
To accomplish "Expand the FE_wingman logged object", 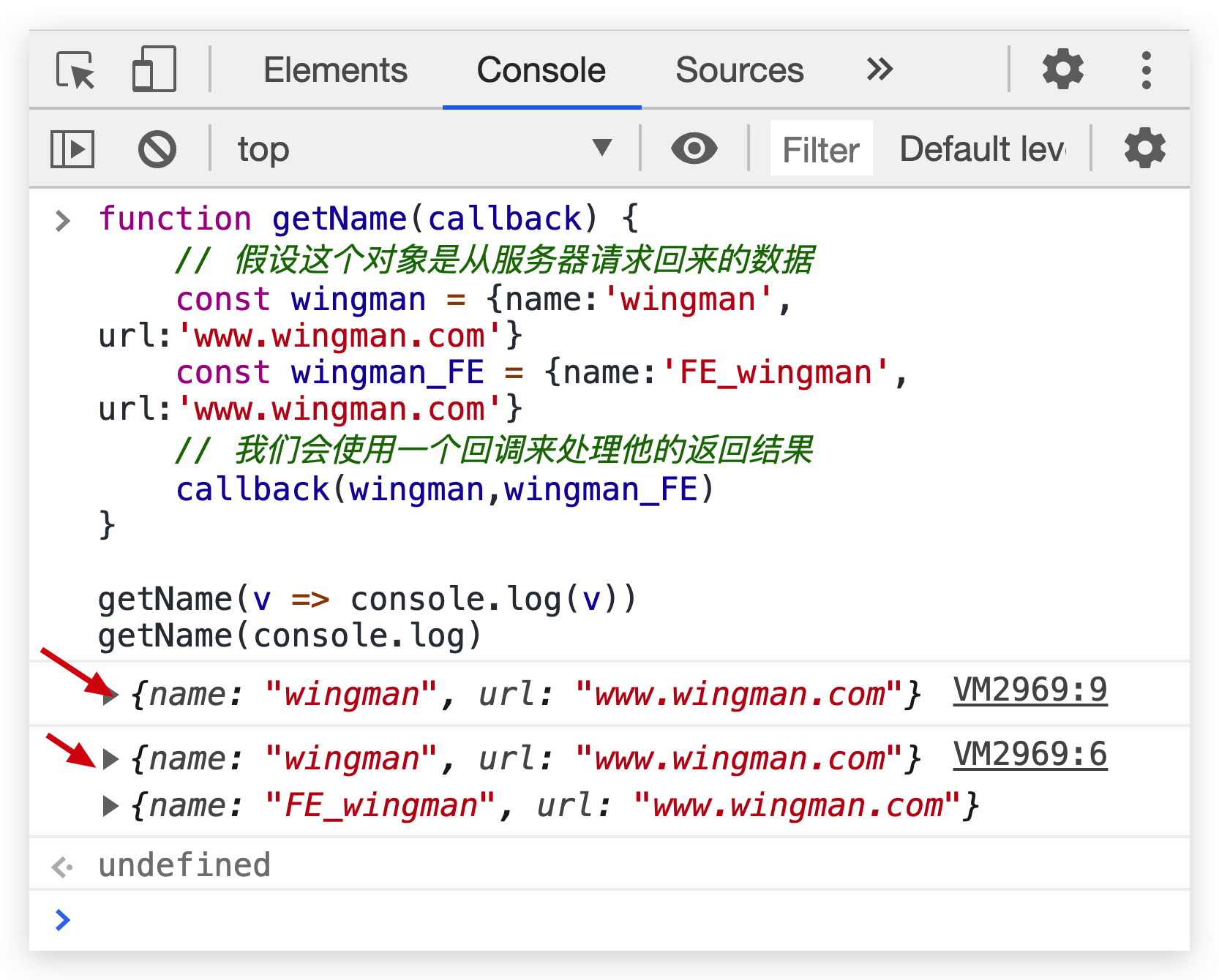I will coord(110,806).
